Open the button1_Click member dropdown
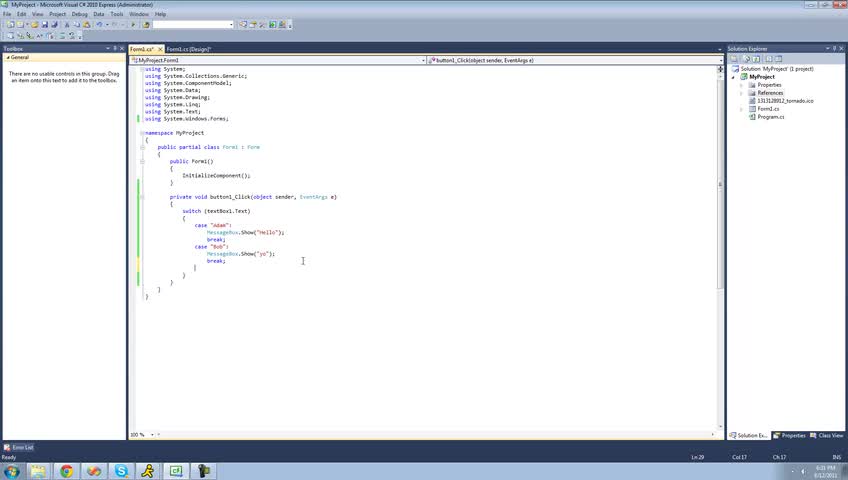This screenshot has width=848, height=480. pyautogui.click(x=720, y=61)
